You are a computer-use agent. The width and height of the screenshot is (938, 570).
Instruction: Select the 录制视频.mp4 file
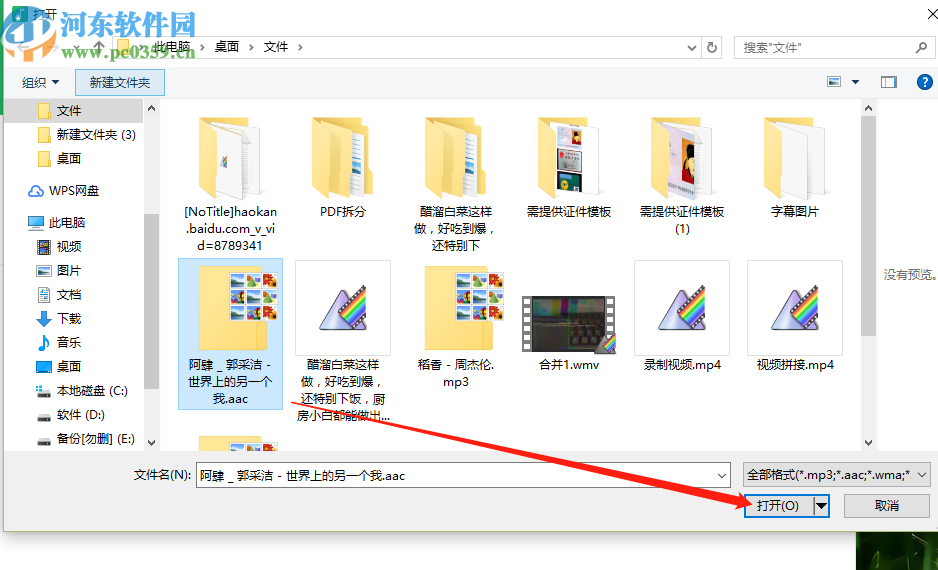682,317
